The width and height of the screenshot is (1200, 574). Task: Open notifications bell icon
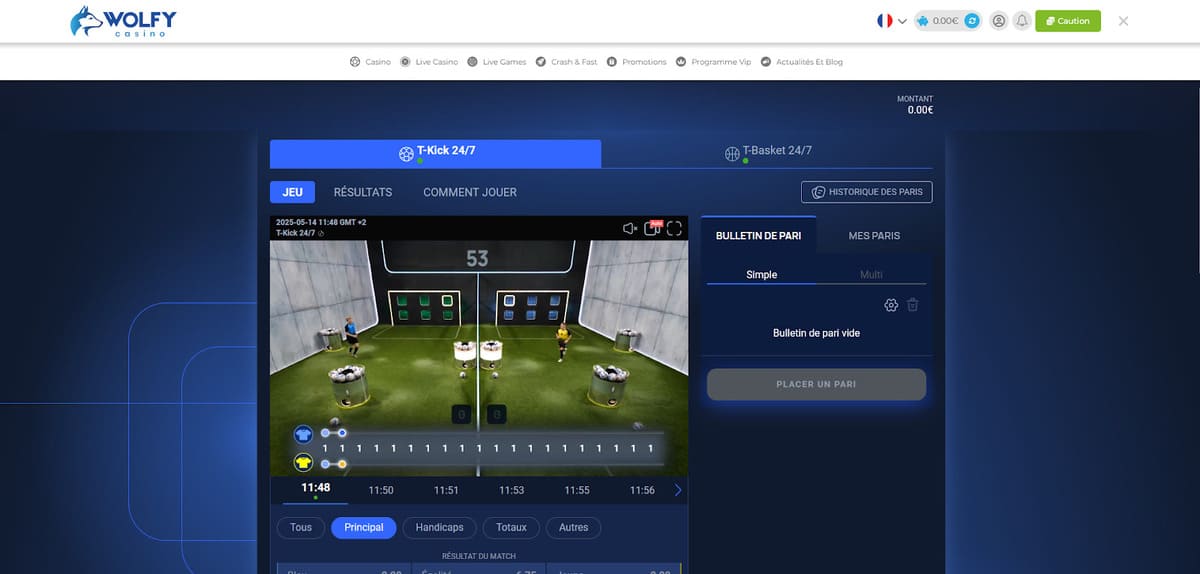point(1021,20)
